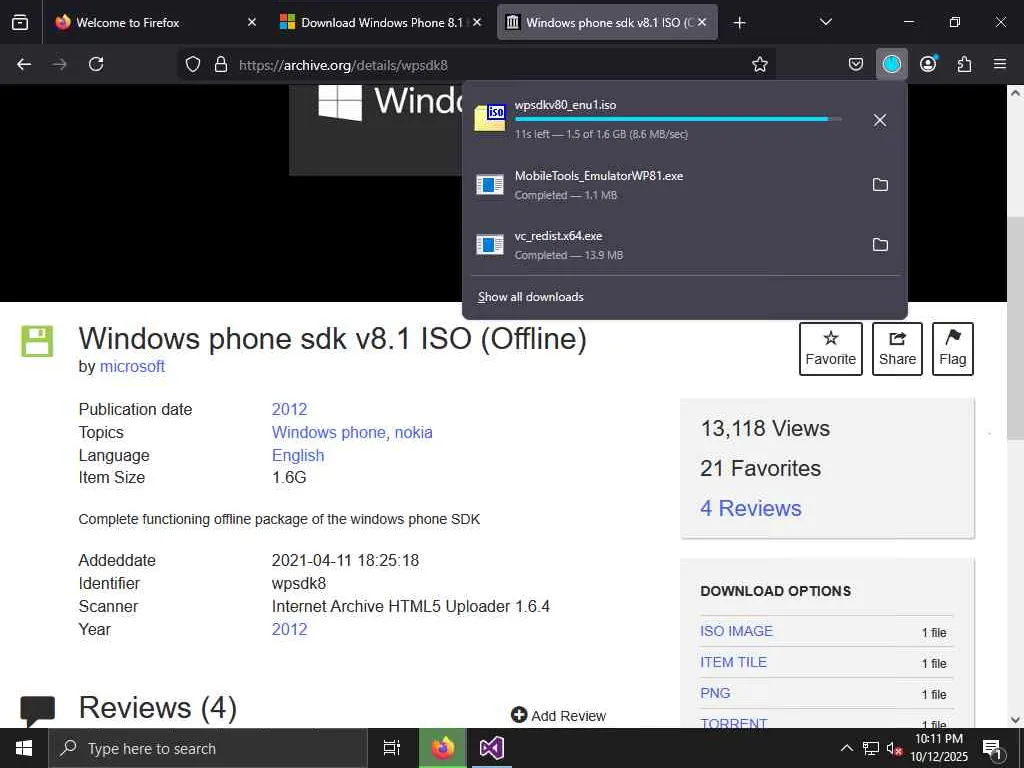Viewport: 1024px width, 768px height.
Task: Open the English language link
Action: pos(298,455)
